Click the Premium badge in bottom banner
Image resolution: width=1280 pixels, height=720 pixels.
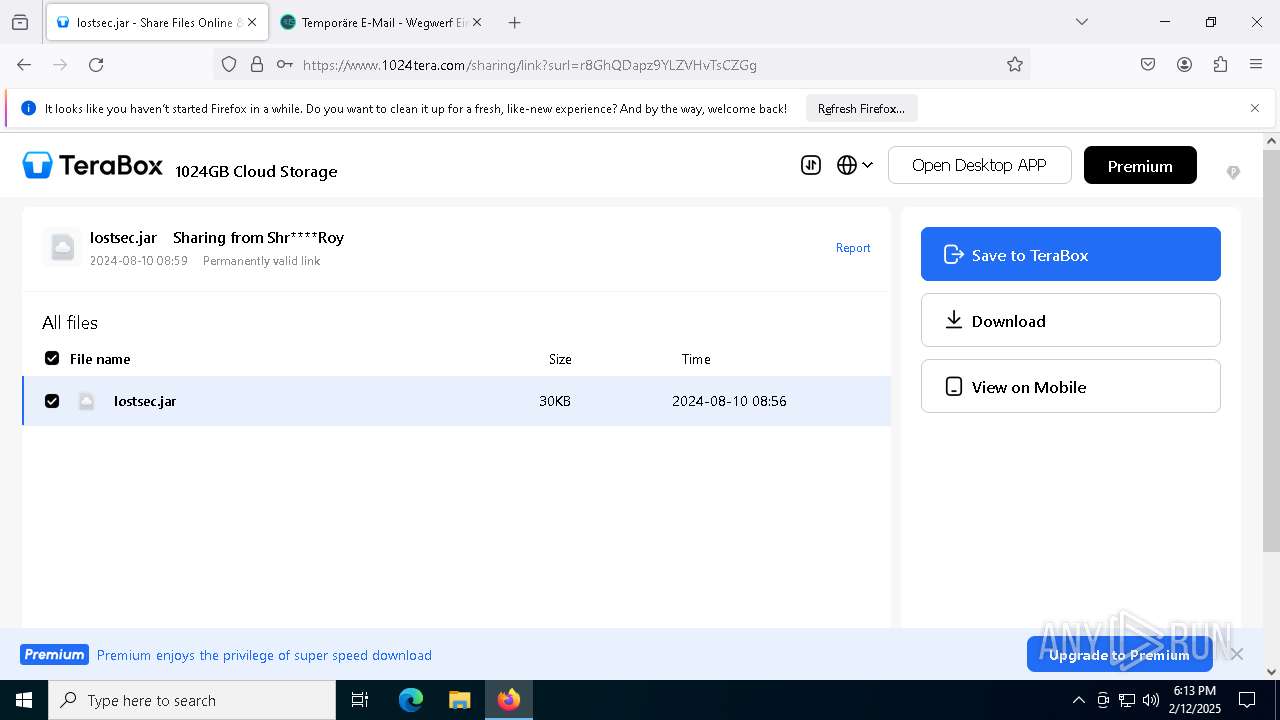[54, 655]
